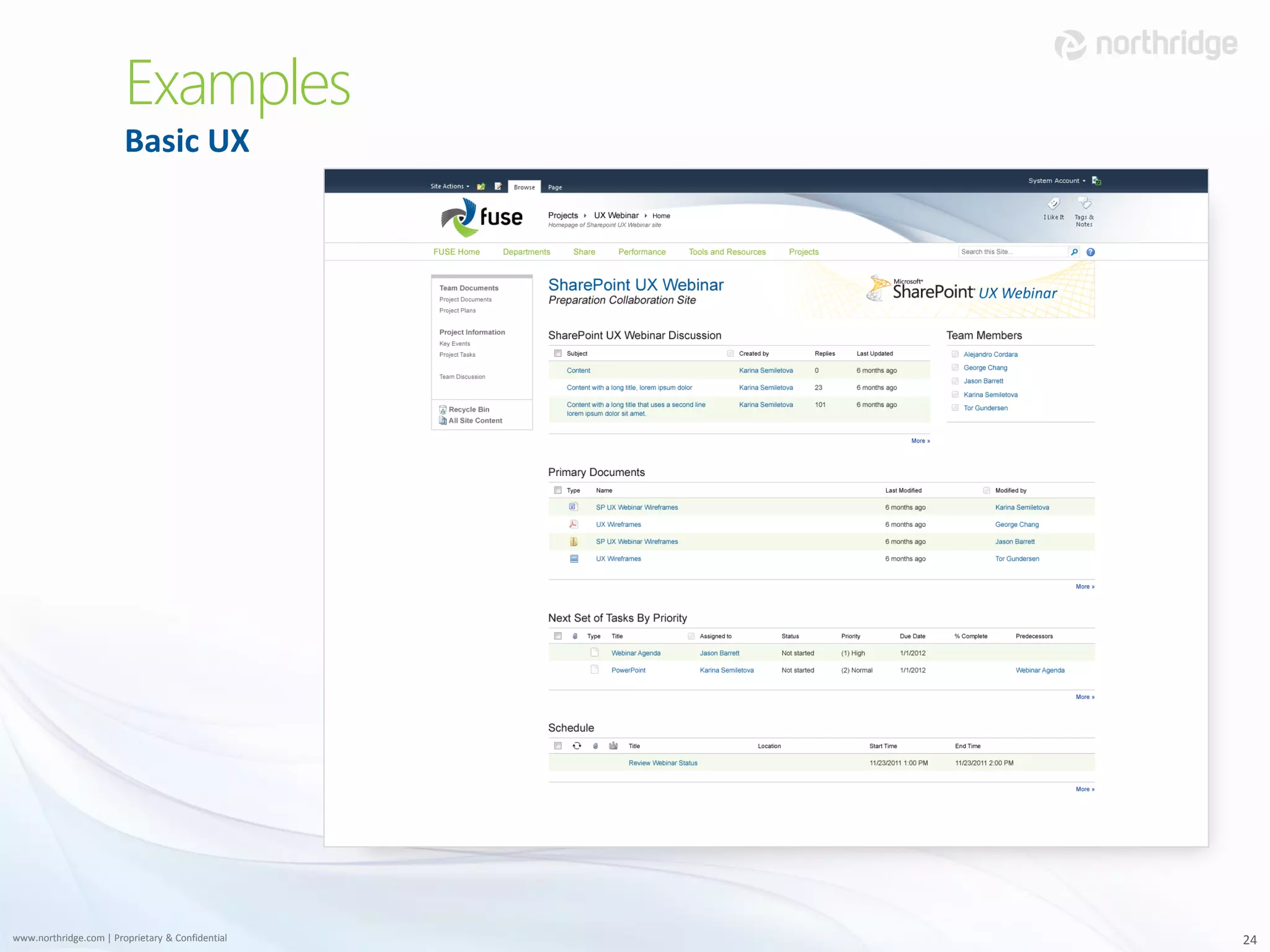Check George Chang presence box
This screenshot has width=1270, height=952.
tap(955, 368)
